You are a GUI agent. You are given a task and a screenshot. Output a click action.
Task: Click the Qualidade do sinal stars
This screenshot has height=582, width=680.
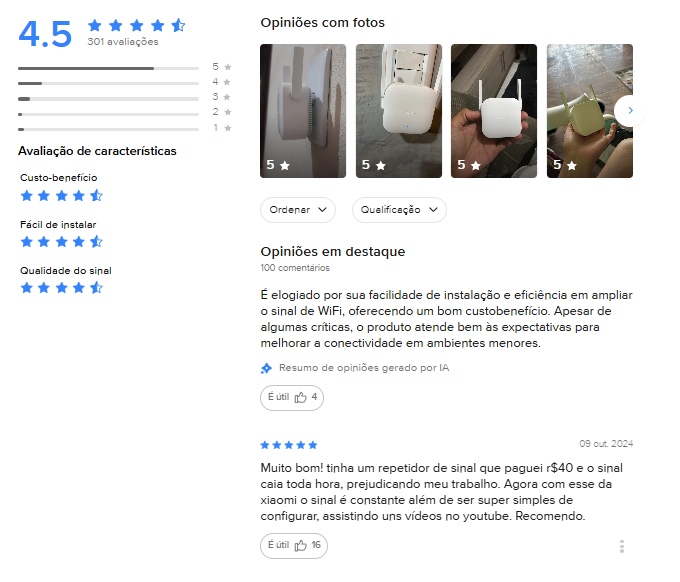click(x=62, y=288)
